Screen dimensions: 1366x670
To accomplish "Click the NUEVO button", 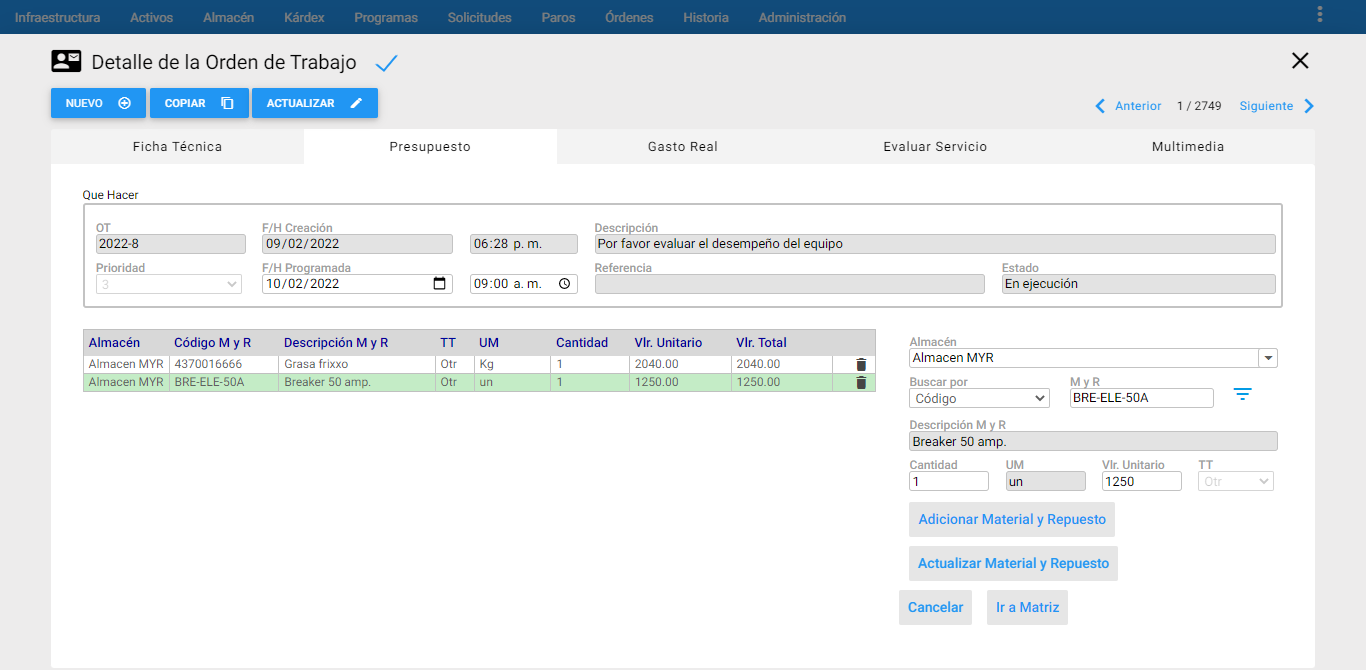I will [98, 103].
